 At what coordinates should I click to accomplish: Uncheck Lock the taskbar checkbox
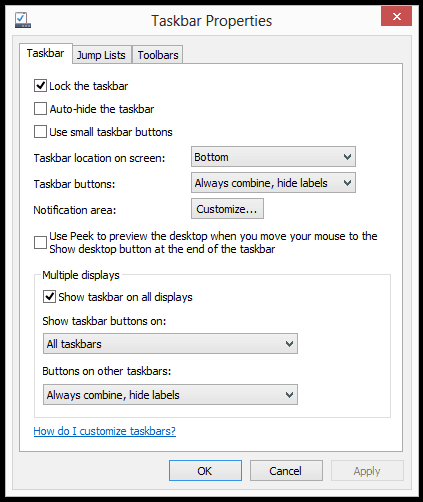[40, 86]
